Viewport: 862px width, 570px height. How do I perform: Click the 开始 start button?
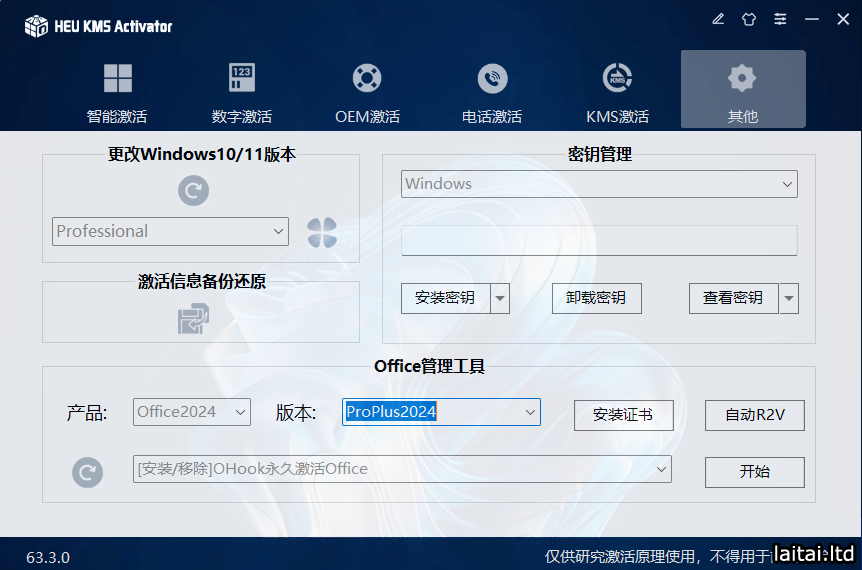tap(755, 472)
